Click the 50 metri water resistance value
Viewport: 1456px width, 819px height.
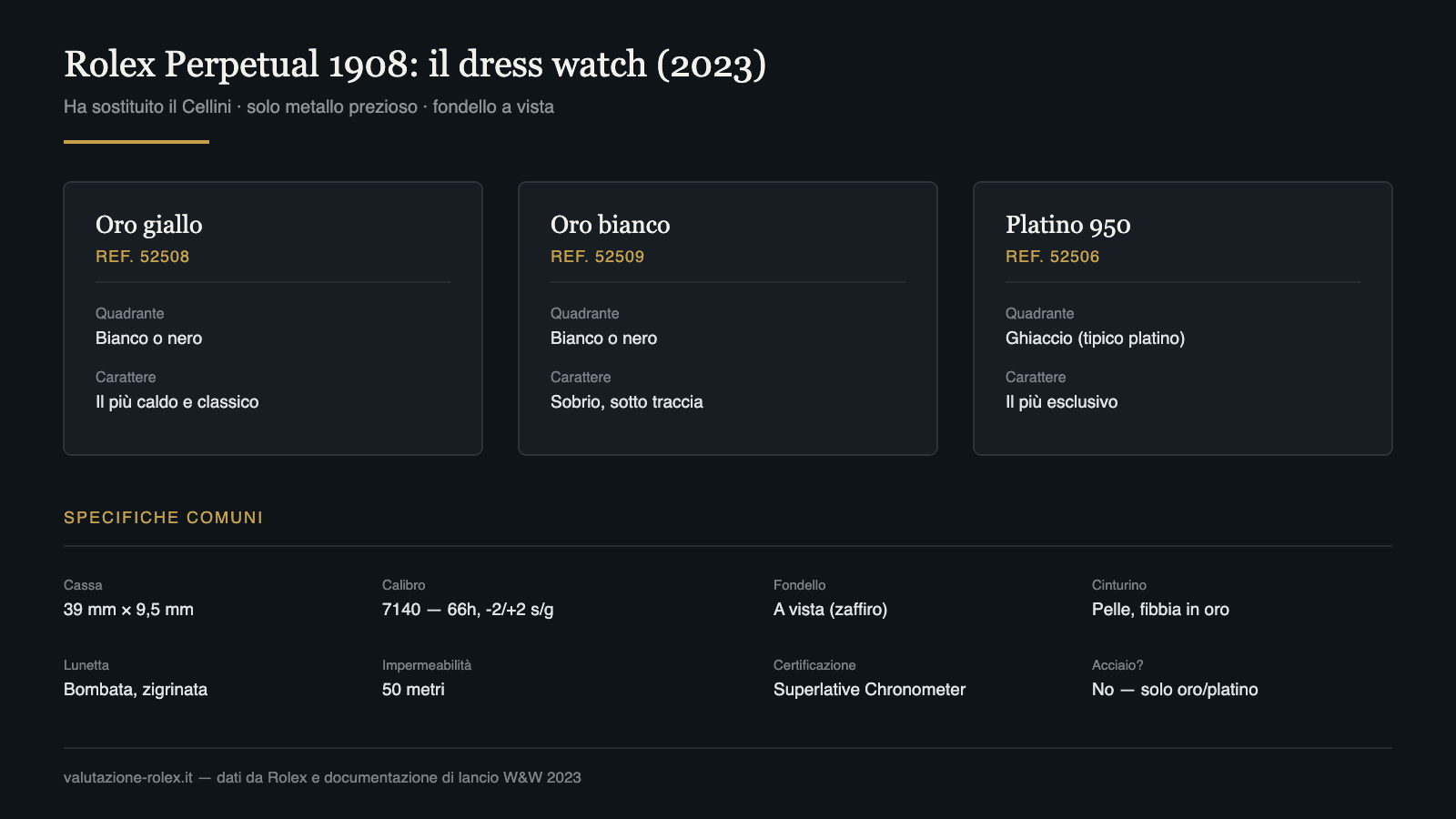pos(413,690)
